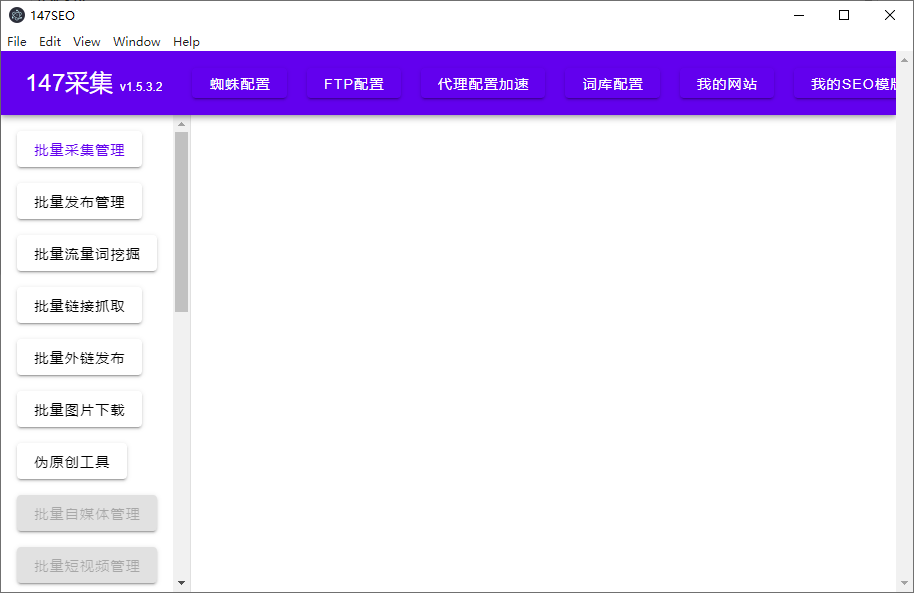This screenshot has width=914, height=593.
Task: Choose 批量链接抓取 in the sidebar
Action: click(79, 306)
